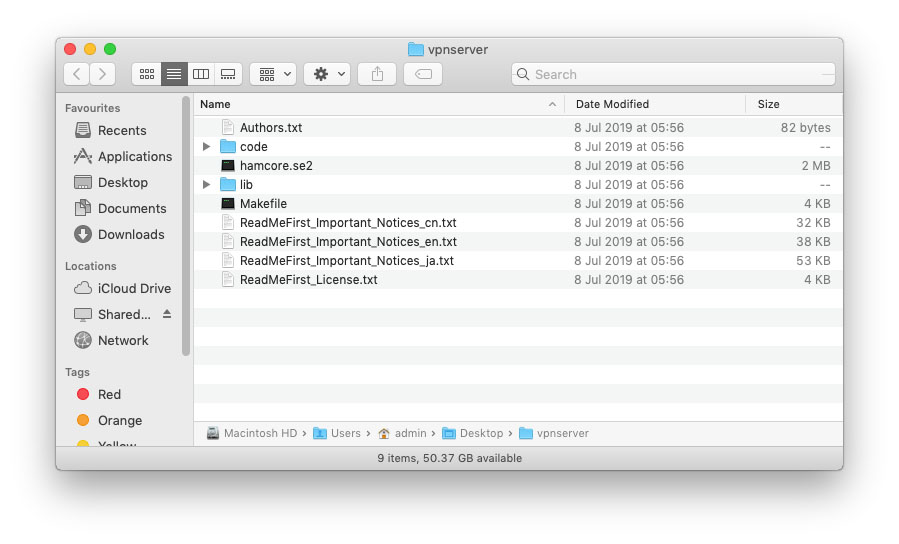Switch to gallery view mode

tap(228, 74)
